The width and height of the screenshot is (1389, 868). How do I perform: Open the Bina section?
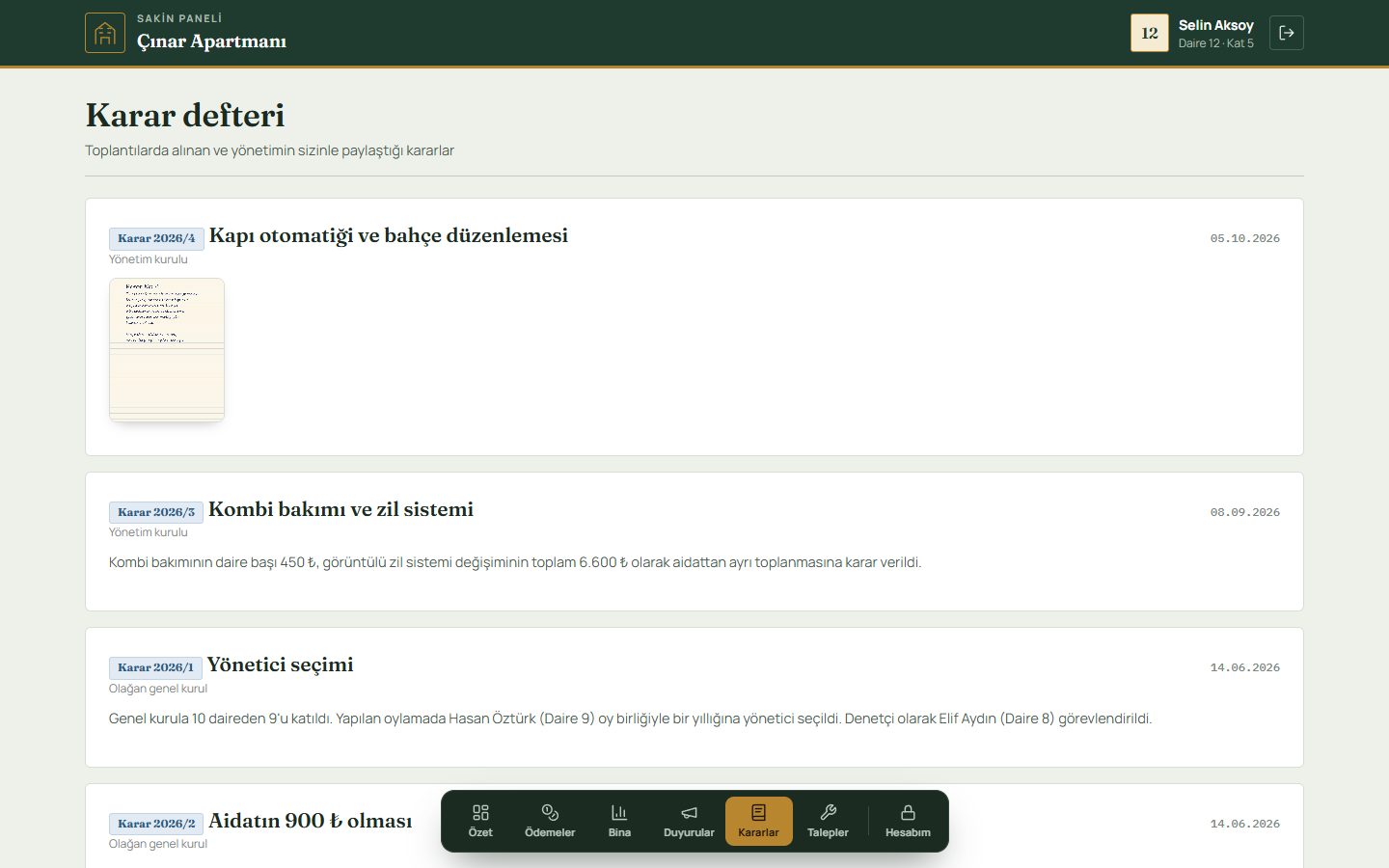619,821
